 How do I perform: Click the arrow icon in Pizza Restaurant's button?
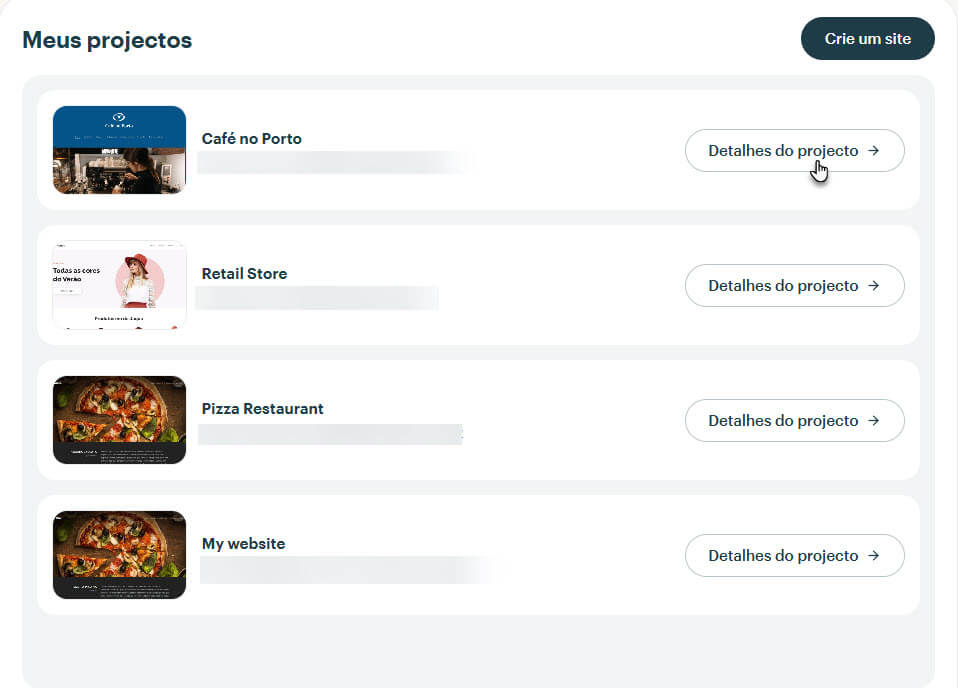(x=874, y=420)
